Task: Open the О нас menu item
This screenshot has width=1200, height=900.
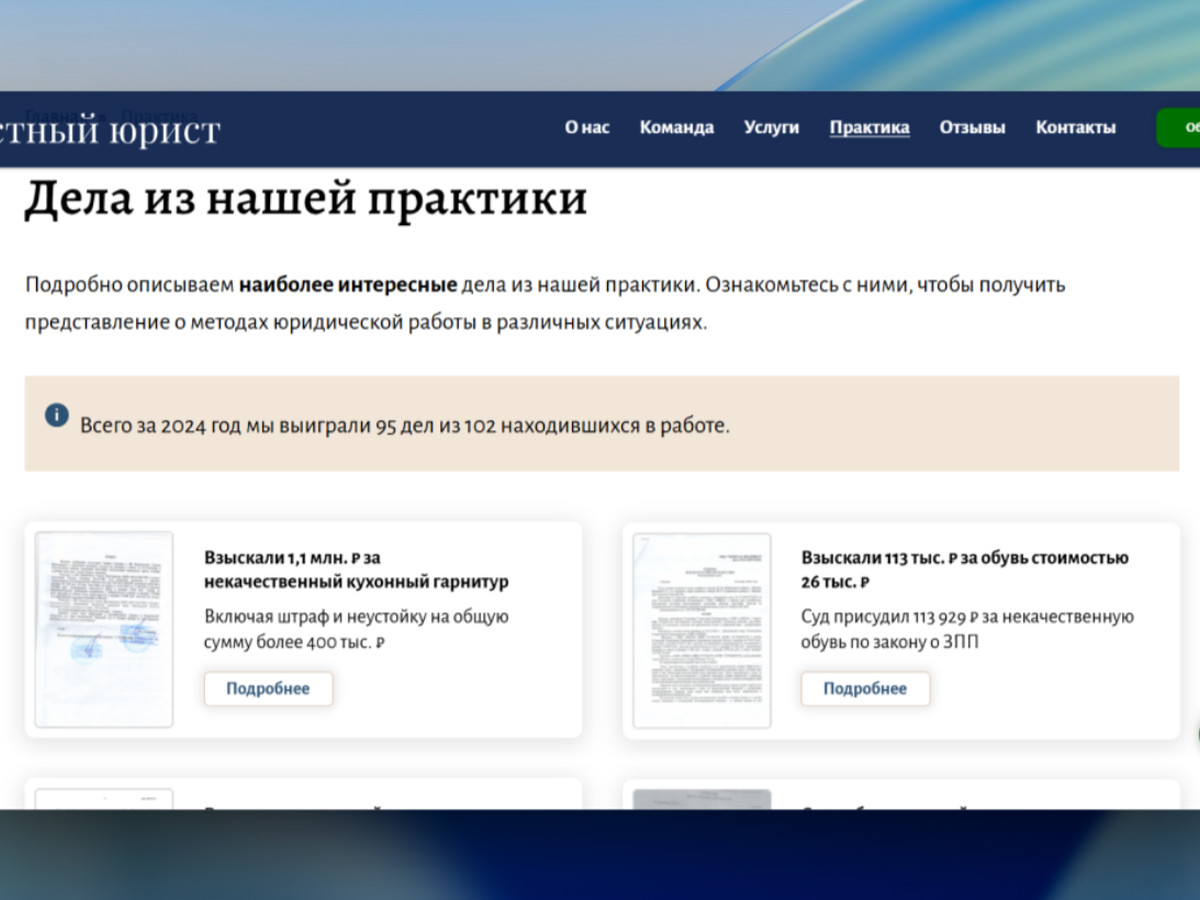Action: (587, 127)
